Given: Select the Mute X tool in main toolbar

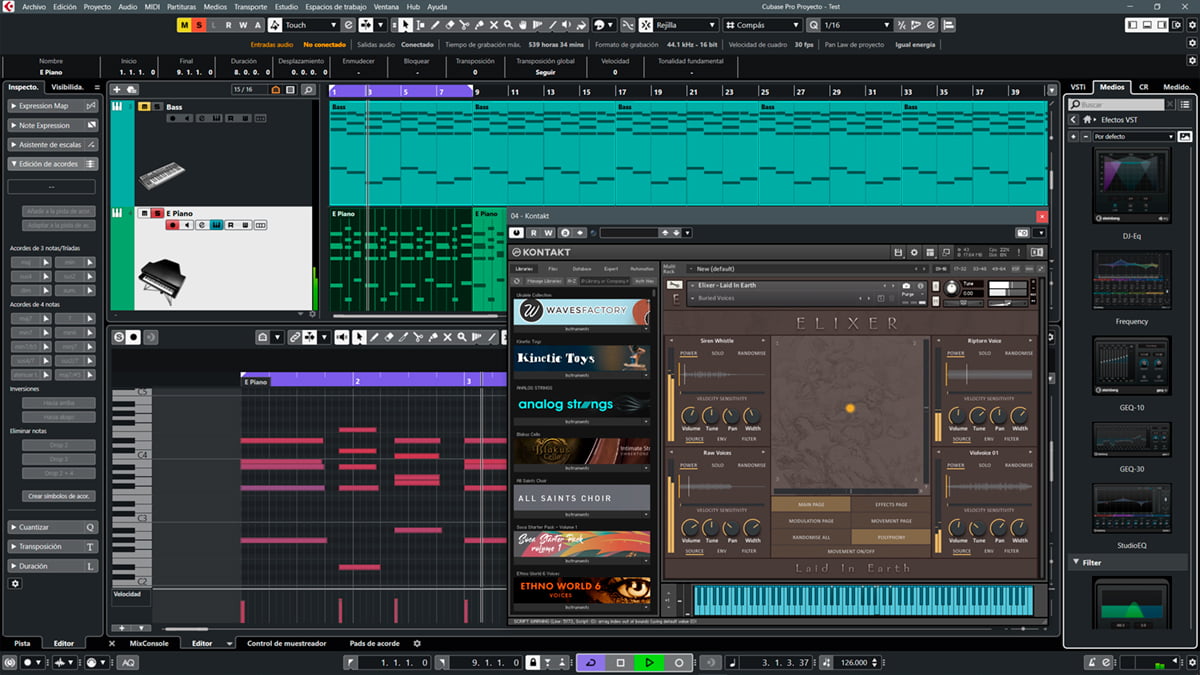Looking at the screenshot, I should click(494, 24).
